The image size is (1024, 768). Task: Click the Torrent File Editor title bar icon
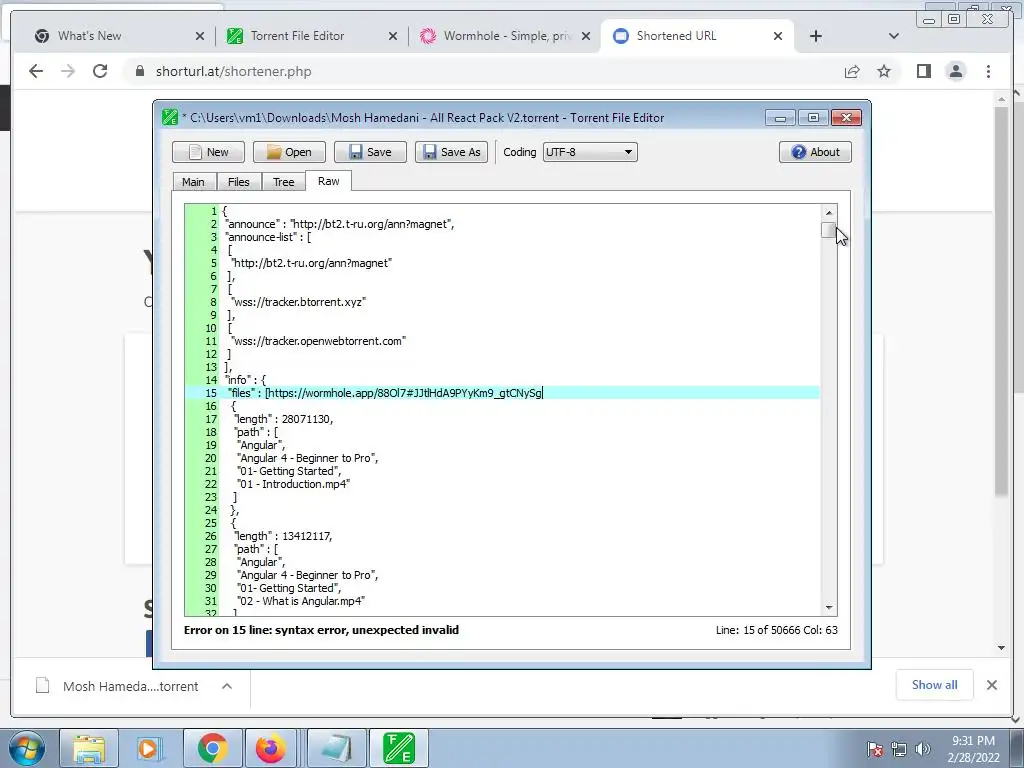coord(170,118)
